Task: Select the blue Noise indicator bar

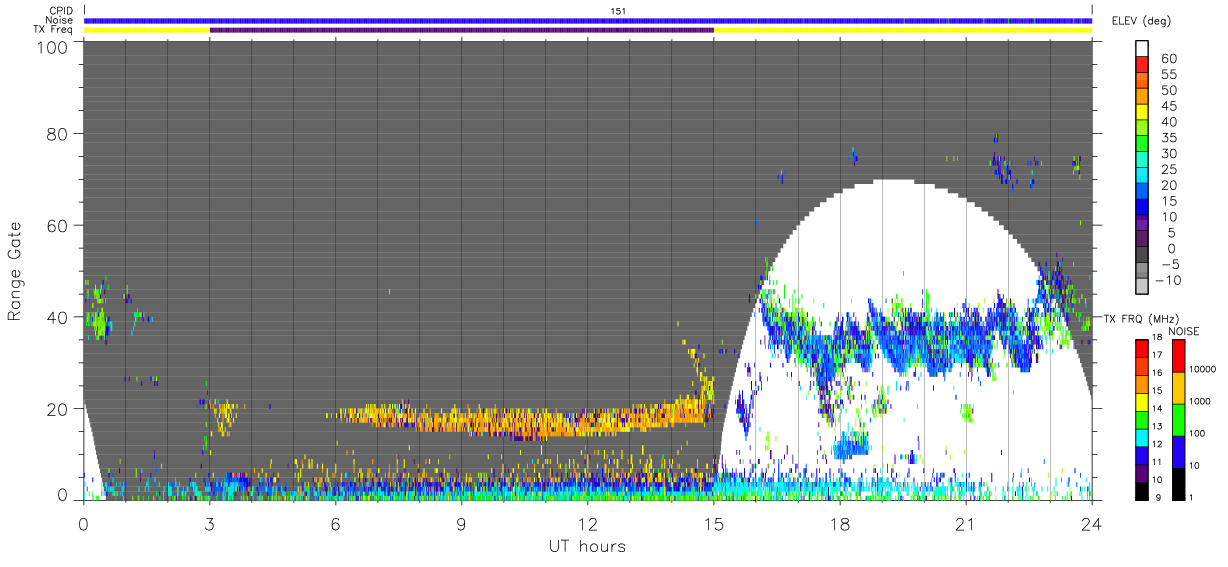Action: coord(588,20)
